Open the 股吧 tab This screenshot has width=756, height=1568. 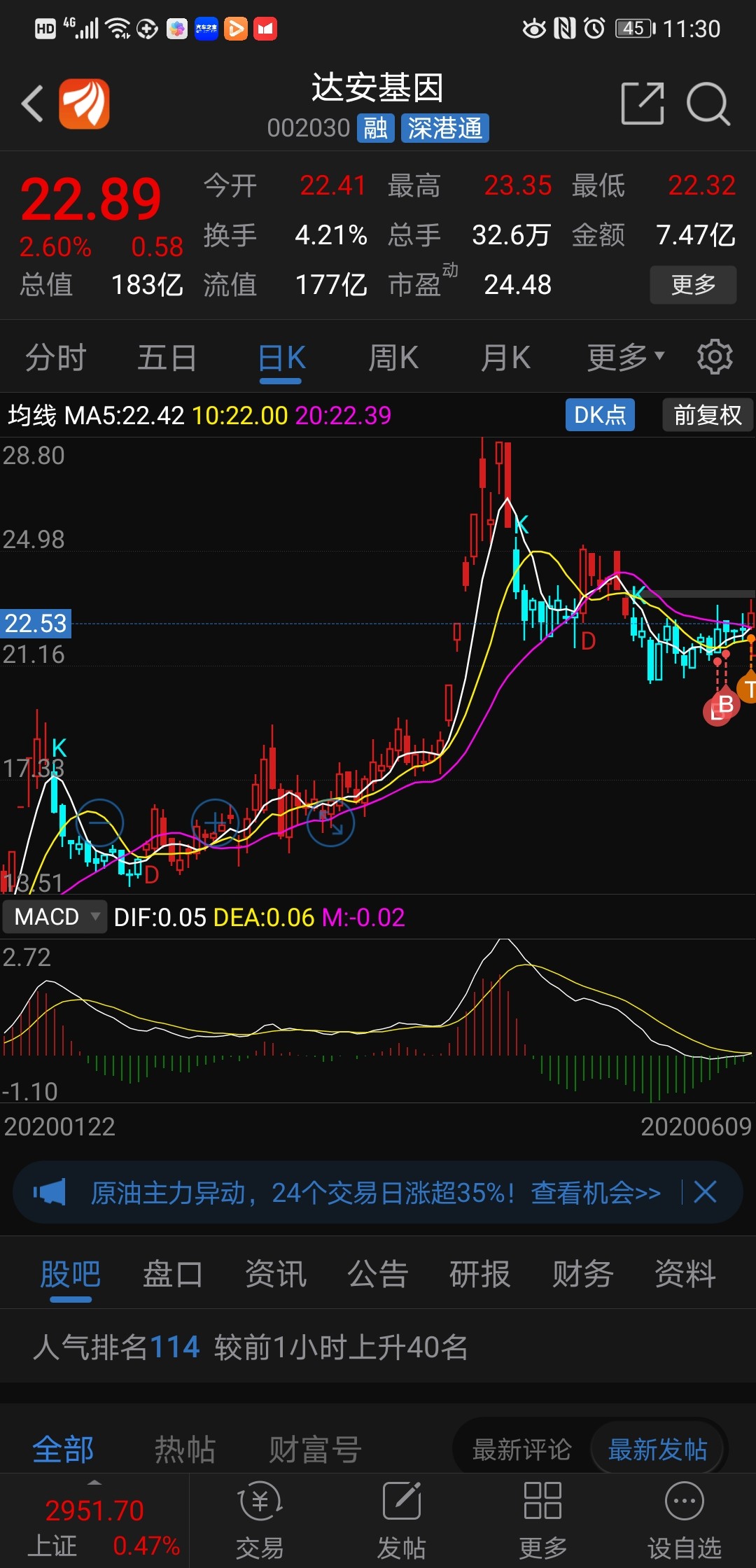tap(71, 1273)
